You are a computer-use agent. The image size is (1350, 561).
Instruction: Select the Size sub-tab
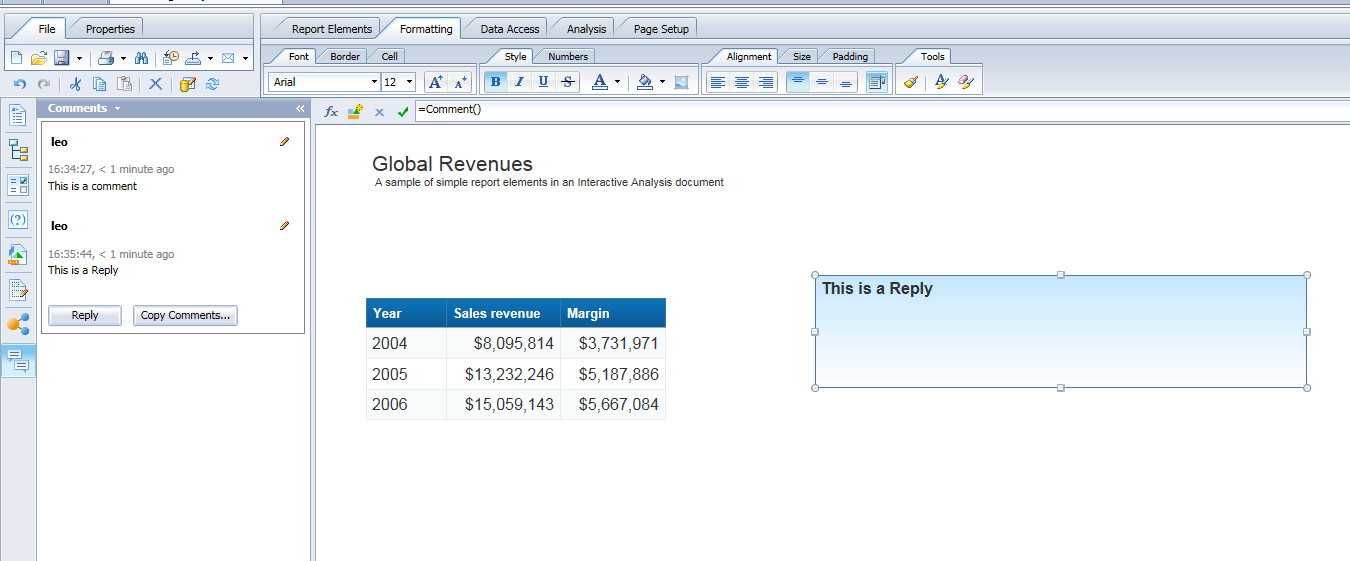tap(802, 57)
